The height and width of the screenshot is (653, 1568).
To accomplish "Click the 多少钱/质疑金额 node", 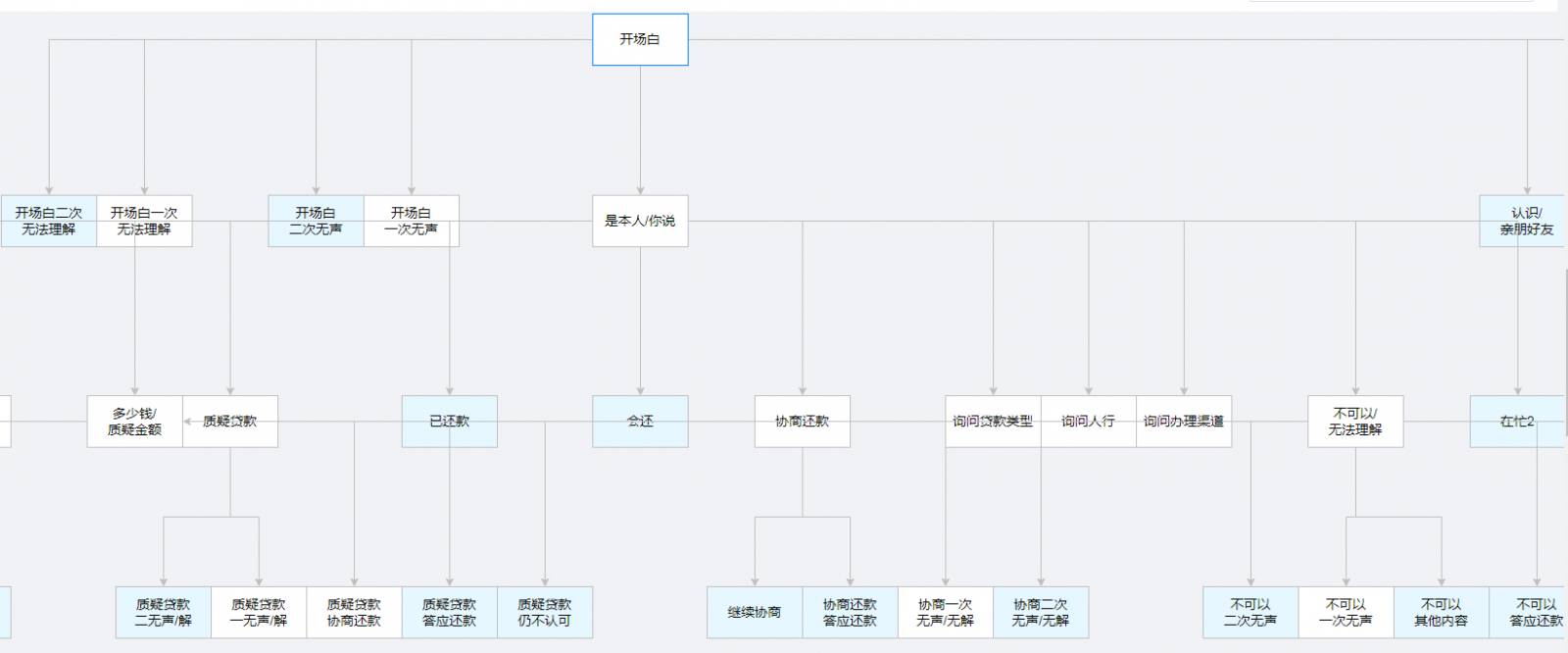I will [x=135, y=422].
